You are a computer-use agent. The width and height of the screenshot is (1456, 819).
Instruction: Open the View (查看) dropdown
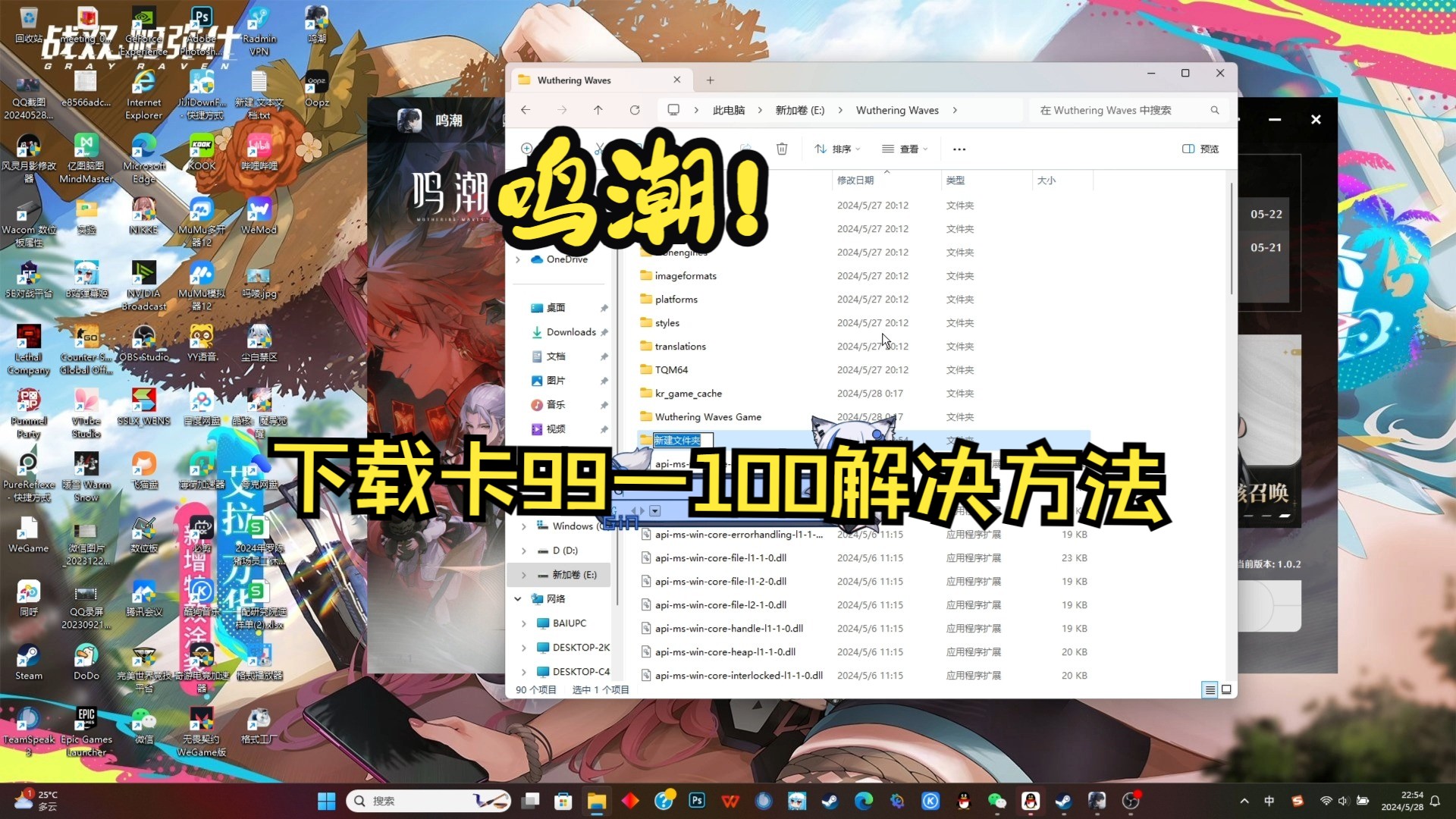(x=905, y=149)
